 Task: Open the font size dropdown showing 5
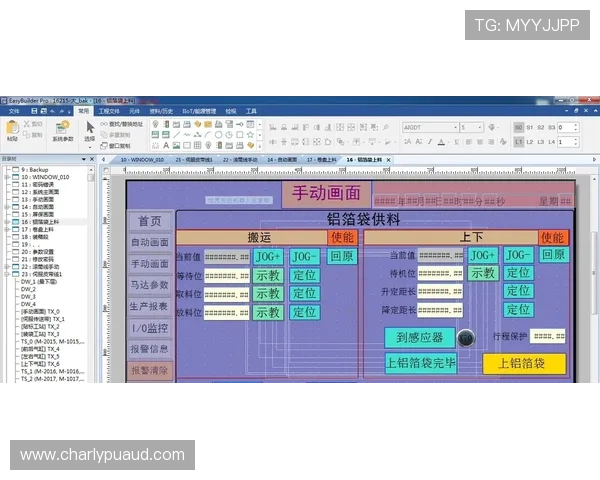pyautogui.click(x=480, y=127)
